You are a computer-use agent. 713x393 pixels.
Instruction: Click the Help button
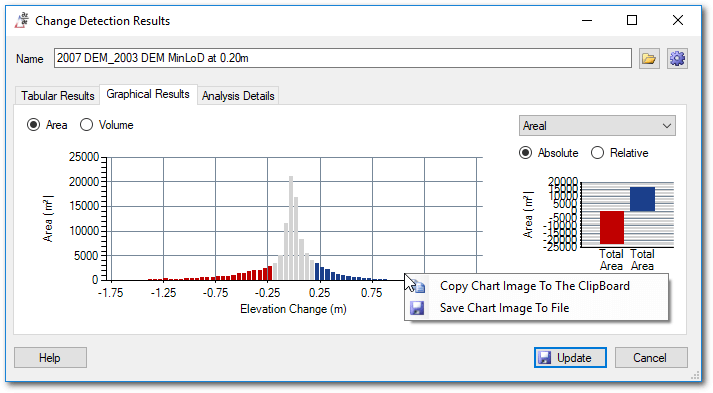(50, 358)
